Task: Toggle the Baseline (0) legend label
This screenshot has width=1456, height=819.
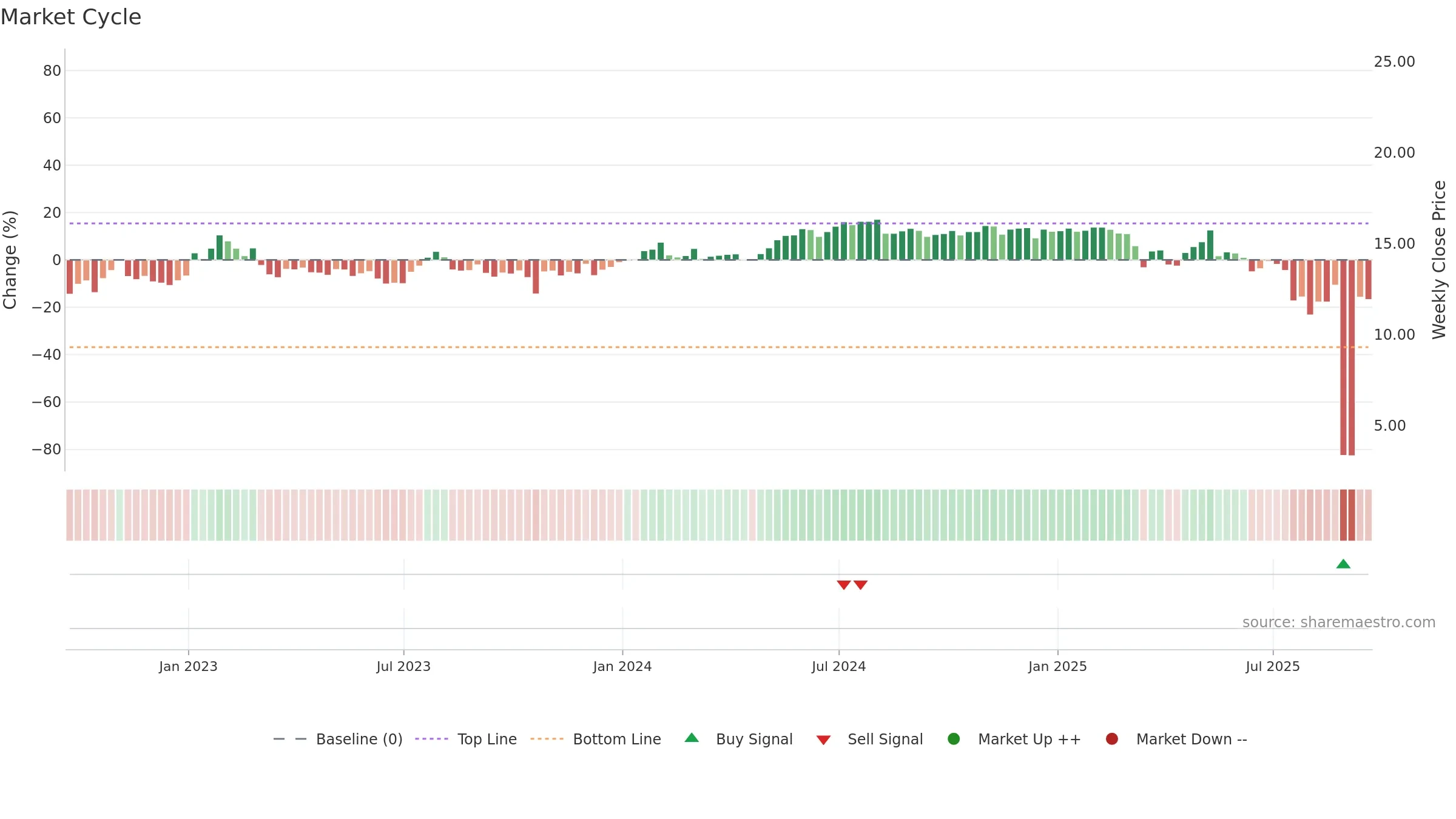Action: pos(359,740)
